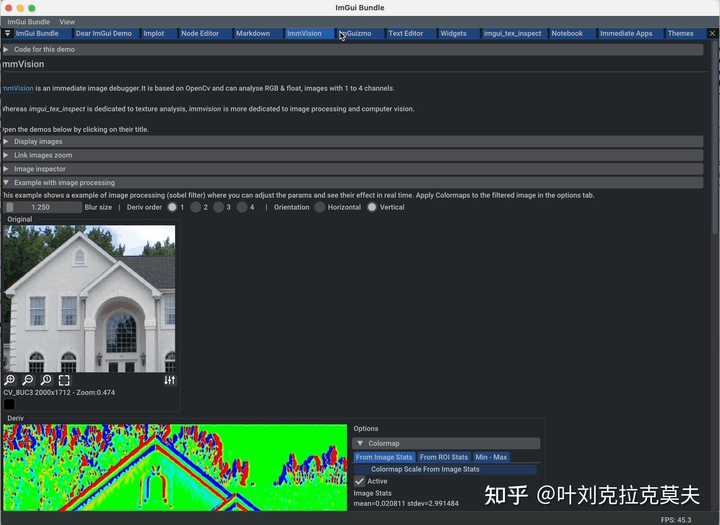The image size is (720, 525).
Task: Open the tab list dropdown icon
Action: [7, 34]
